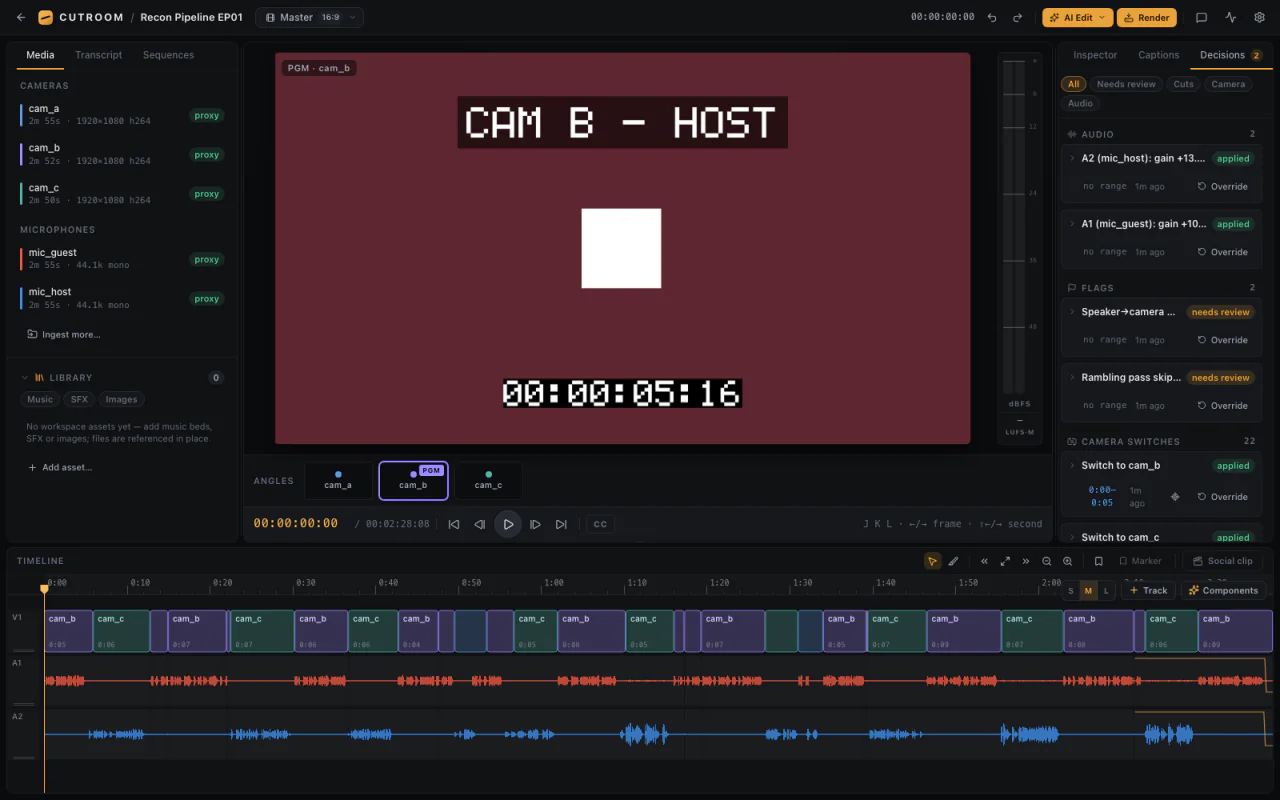The height and width of the screenshot is (800, 1280).
Task: Jump to the end of the sequence
Action: pyautogui.click(x=561, y=524)
